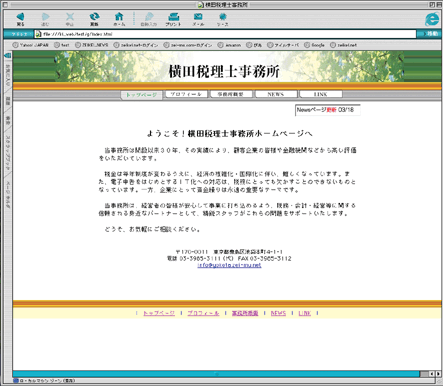Open the zeikei.net-ログイン favorite
This screenshot has width=443, height=386.
point(136,45)
